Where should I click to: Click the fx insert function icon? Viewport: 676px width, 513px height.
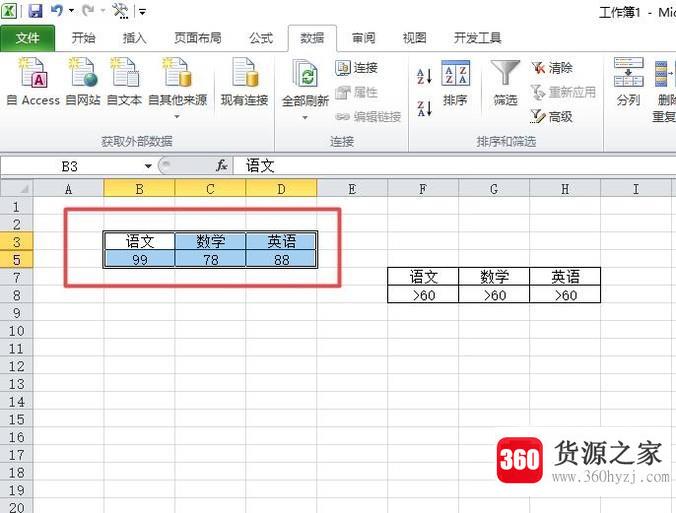[222, 166]
